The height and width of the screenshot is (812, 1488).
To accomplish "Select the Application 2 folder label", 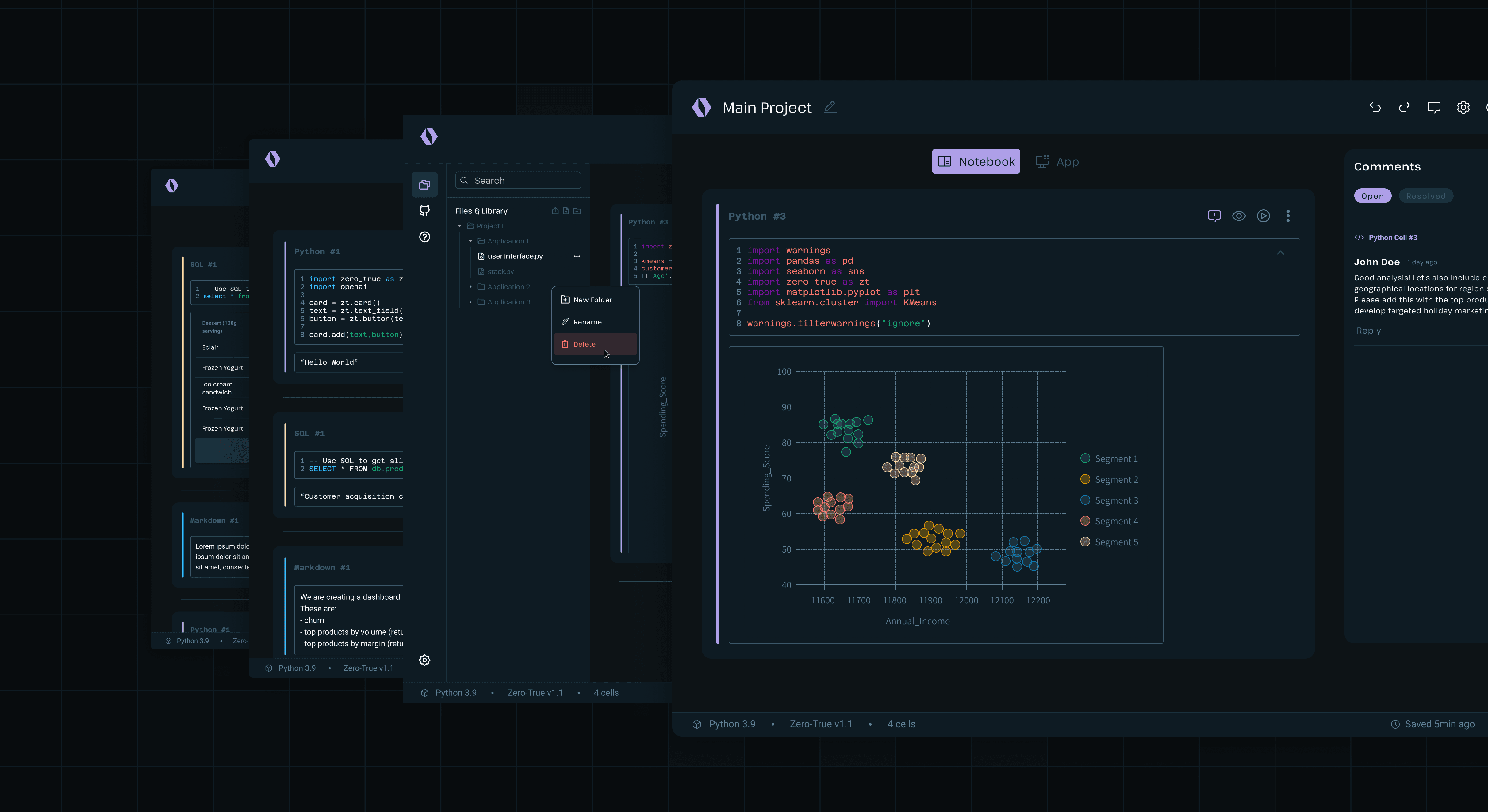I will [508, 286].
